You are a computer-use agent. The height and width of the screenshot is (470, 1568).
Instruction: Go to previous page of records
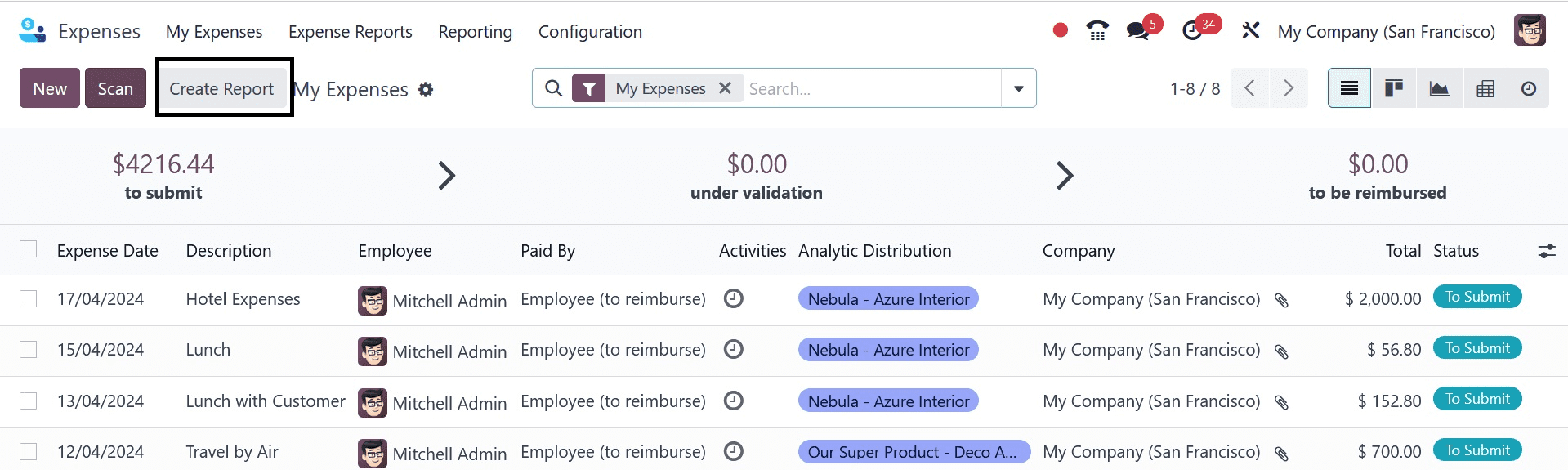coord(1249,88)
